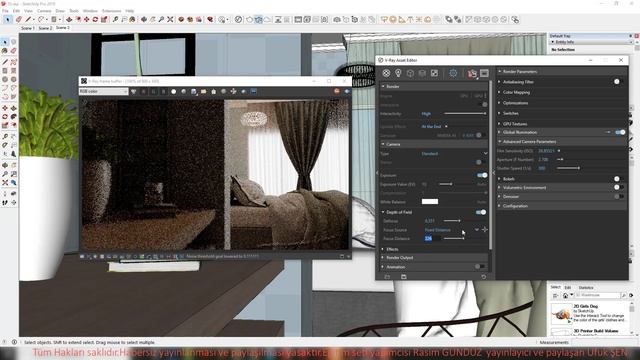
Task: Enable the Denoiser toggle
Action: click(x=619, y=196)
